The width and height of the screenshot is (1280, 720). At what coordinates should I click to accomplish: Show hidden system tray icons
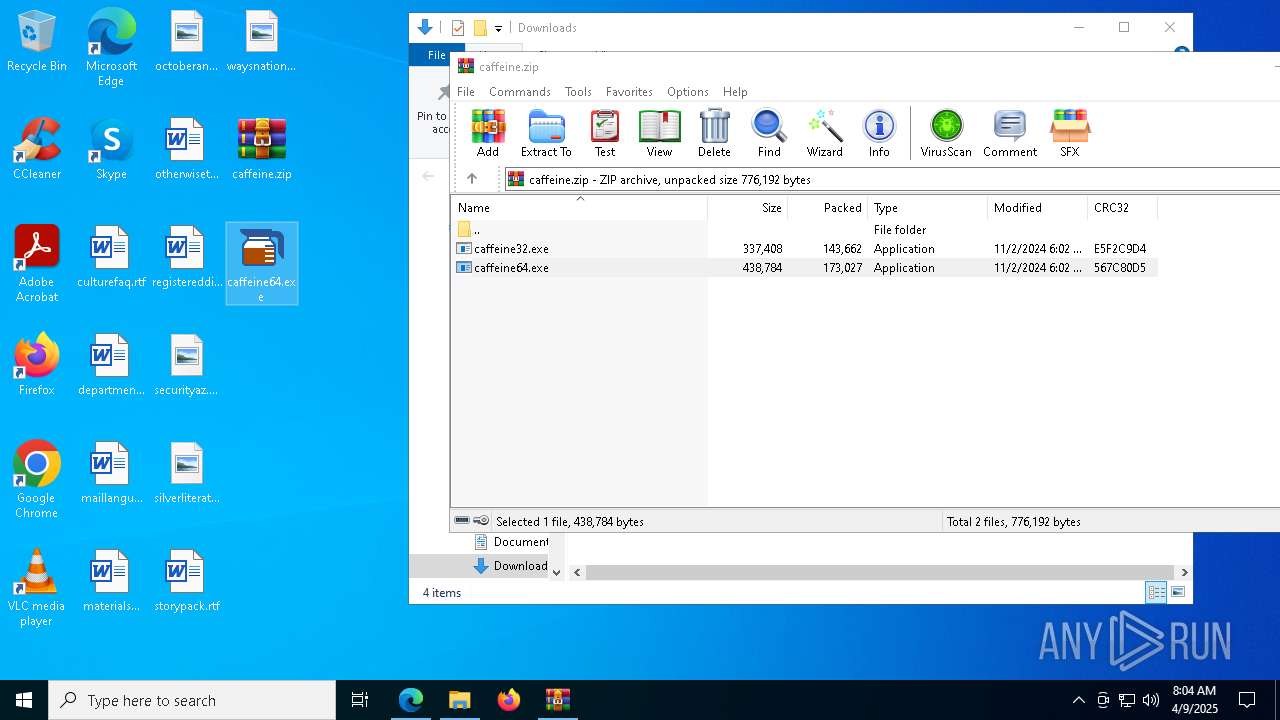click(x=1078, y=700)
